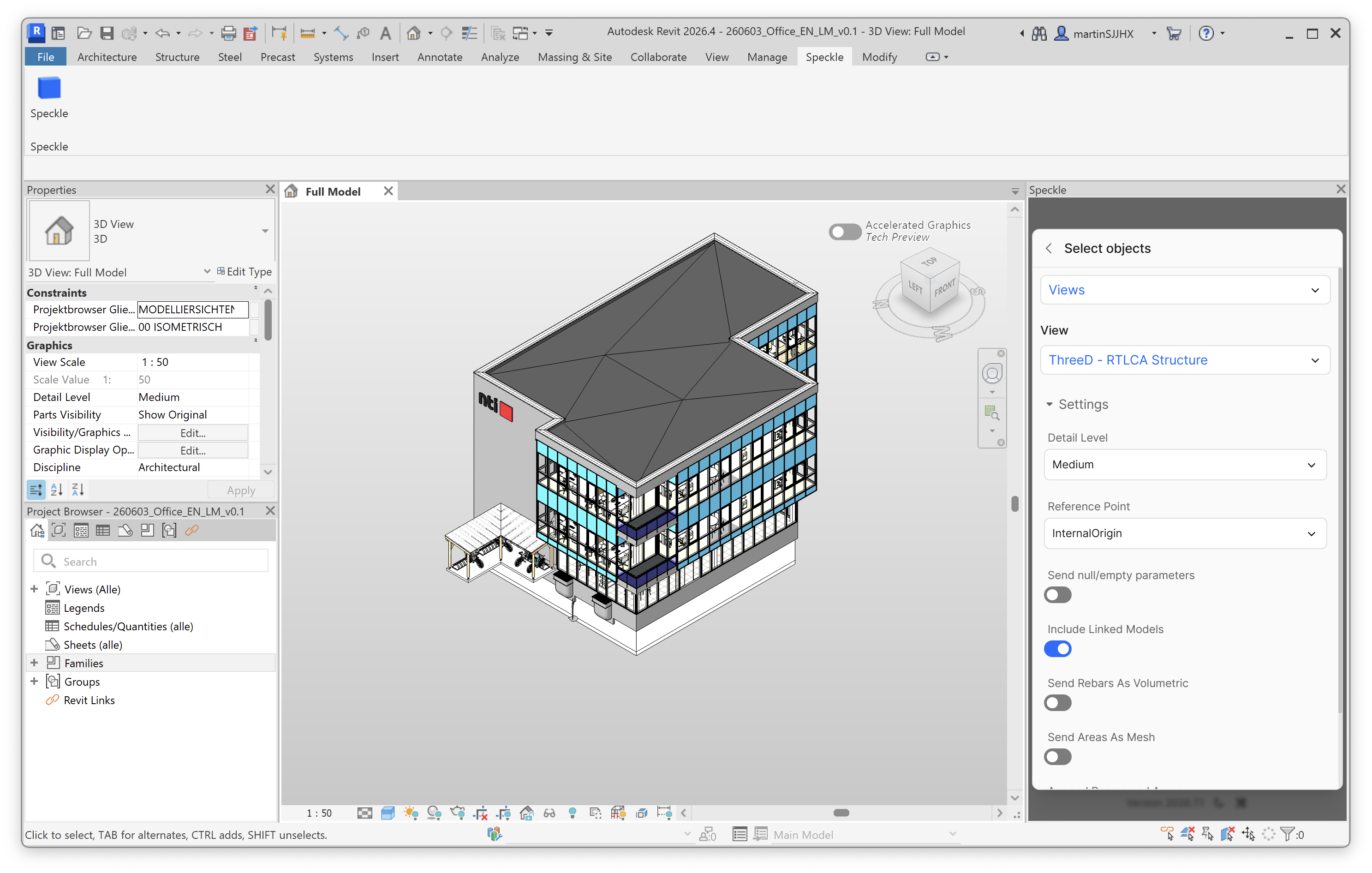Click Temporary Hide/Isolate glasses icon

(x=549, y=813)
